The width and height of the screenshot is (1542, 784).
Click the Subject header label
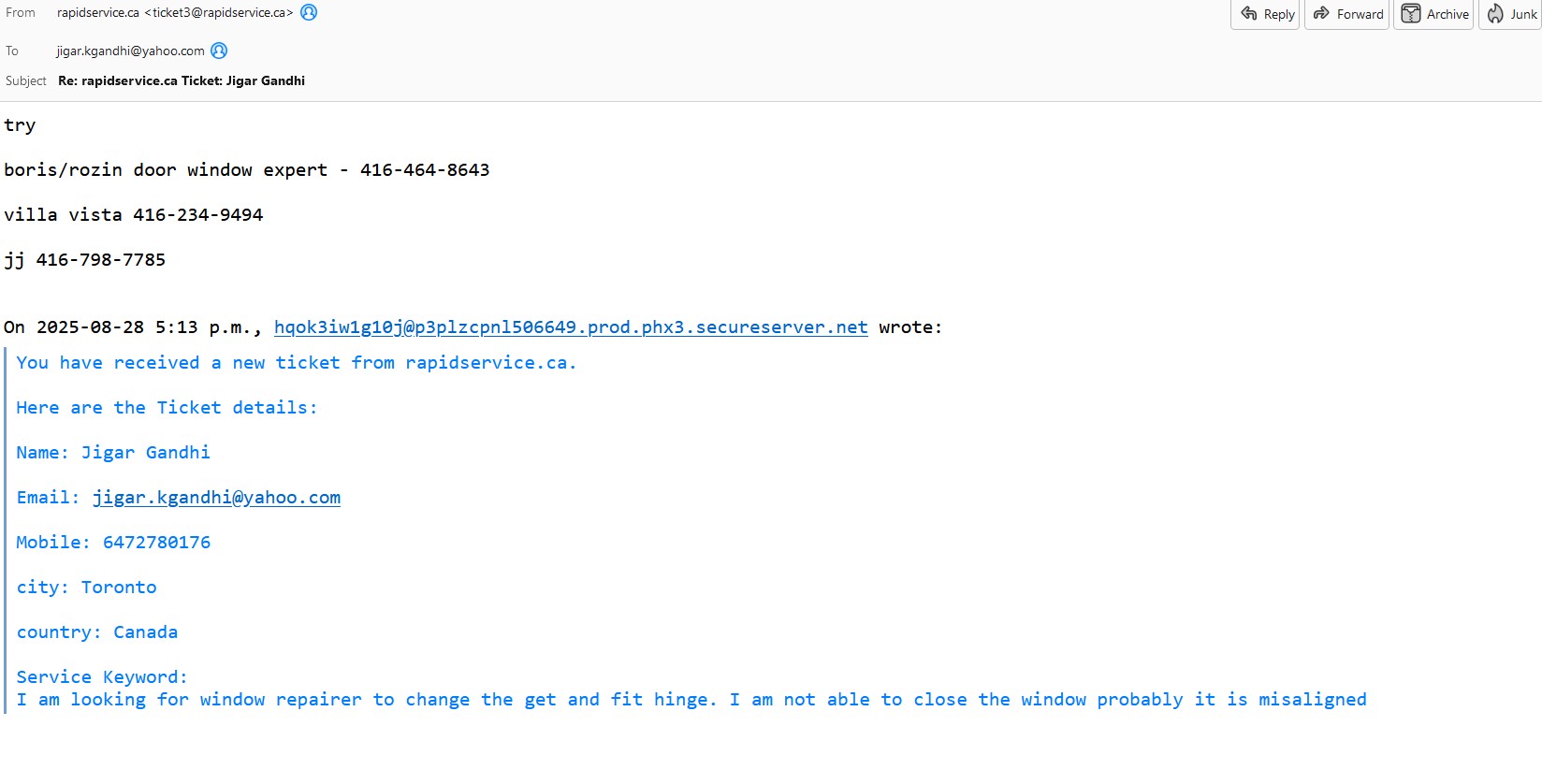26,80
